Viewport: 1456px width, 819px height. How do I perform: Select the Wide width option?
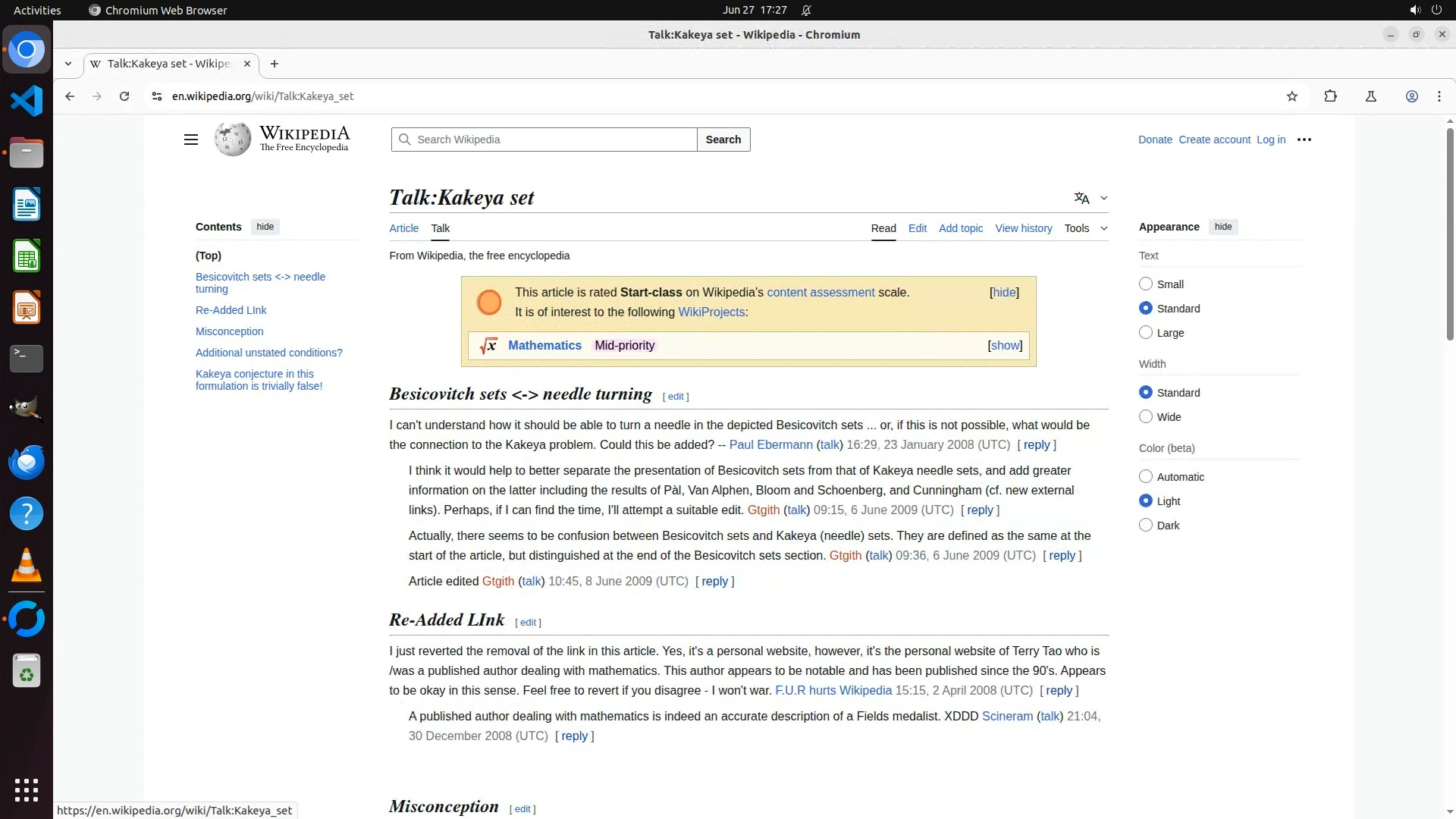point(1146,417)
